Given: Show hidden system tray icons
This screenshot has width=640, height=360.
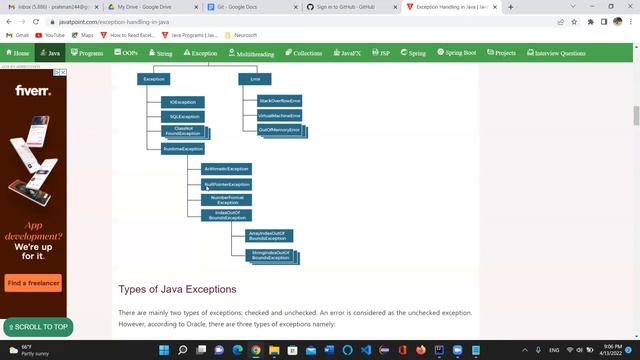Looking at the screenshot, I should coord(525,350).
